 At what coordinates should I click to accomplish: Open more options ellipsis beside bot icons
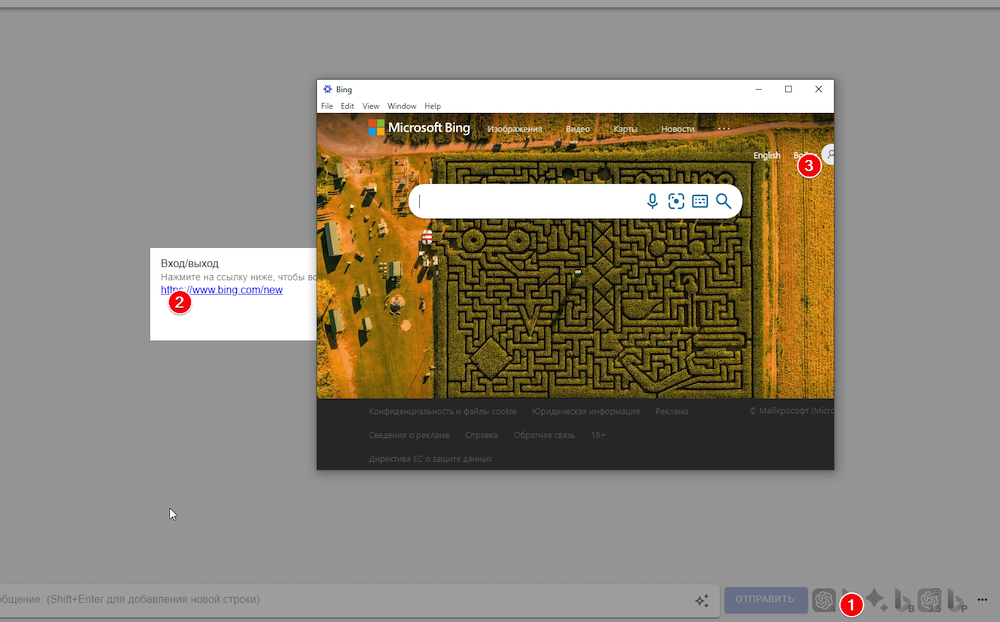[x=982, y=599]
